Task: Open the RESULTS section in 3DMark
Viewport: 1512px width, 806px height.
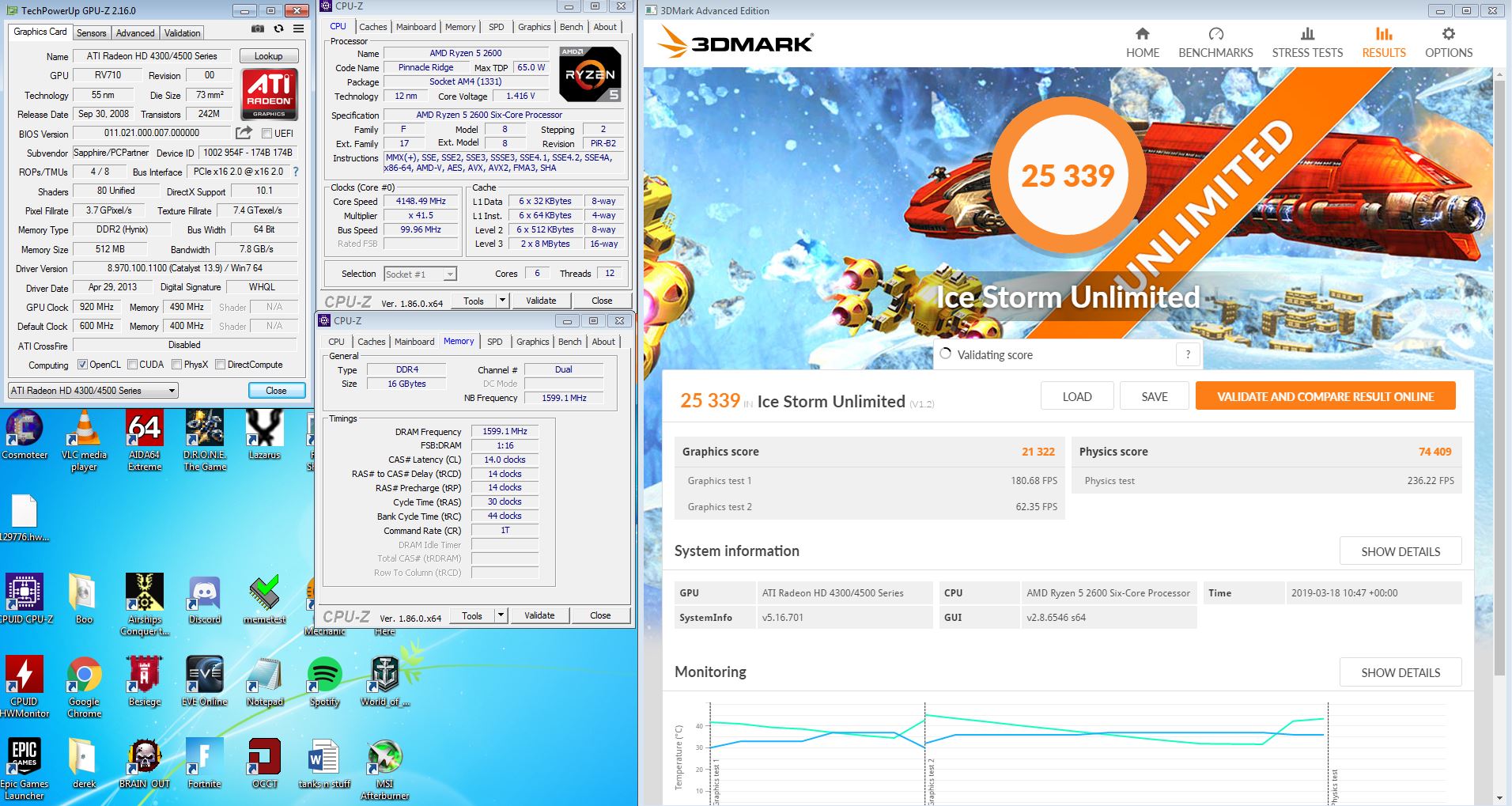Action: click(x=1384, y=43)
